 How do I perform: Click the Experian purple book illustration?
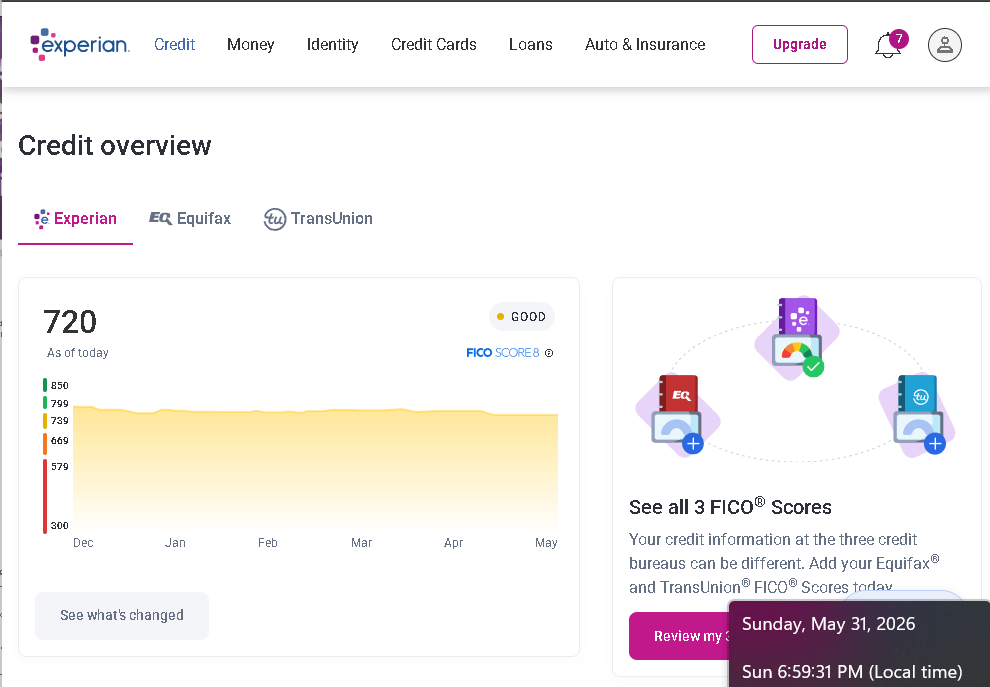point(798,338)
